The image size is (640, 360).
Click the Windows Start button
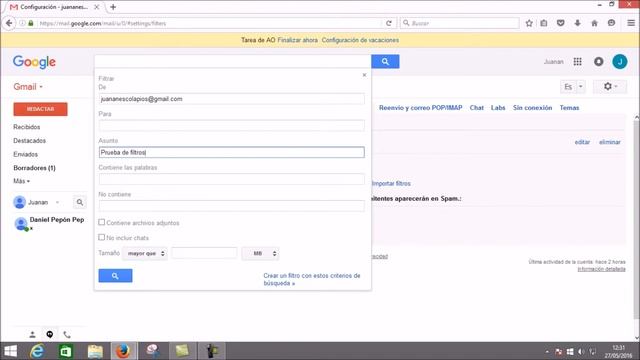[x=11, y=351]
